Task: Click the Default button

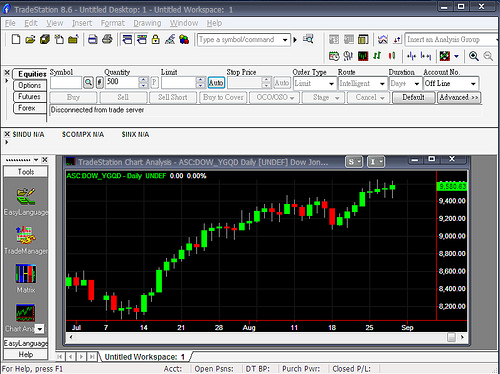Action: pyautogui.click(x=413, y=98)
